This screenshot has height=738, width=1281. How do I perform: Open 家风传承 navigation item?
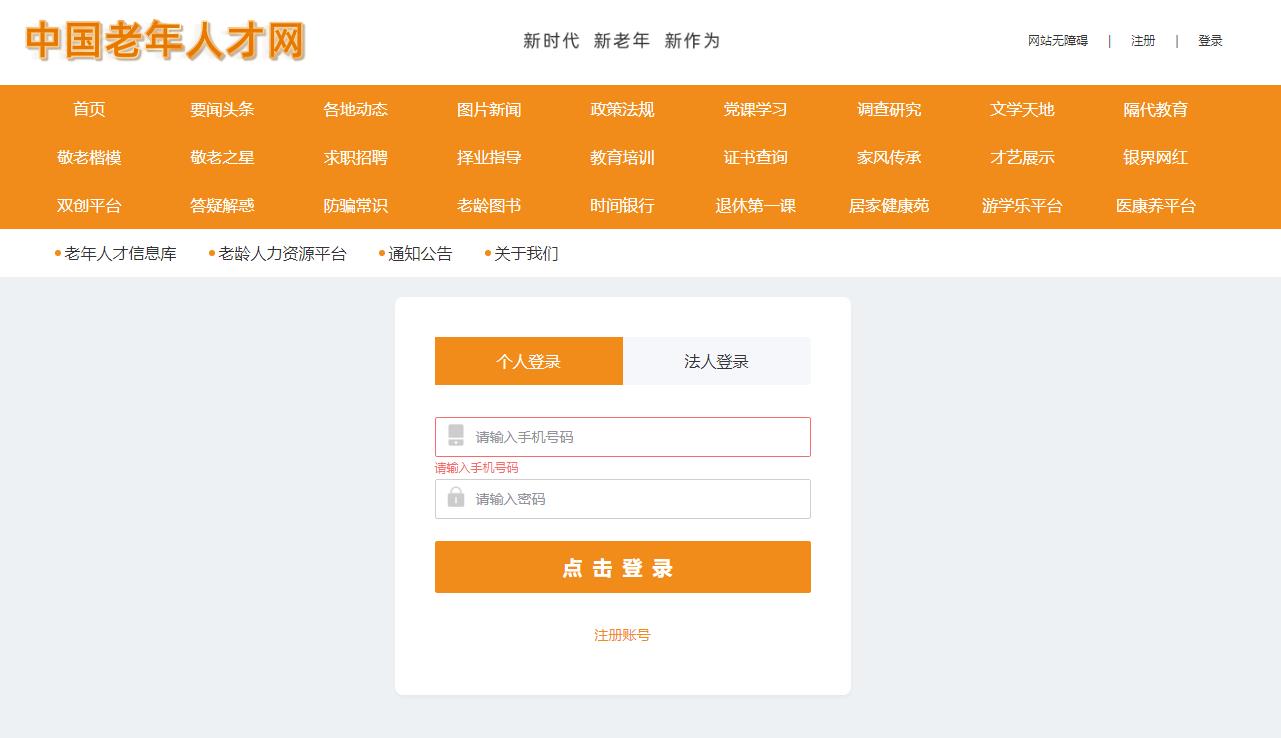click(x=889, y=157)
